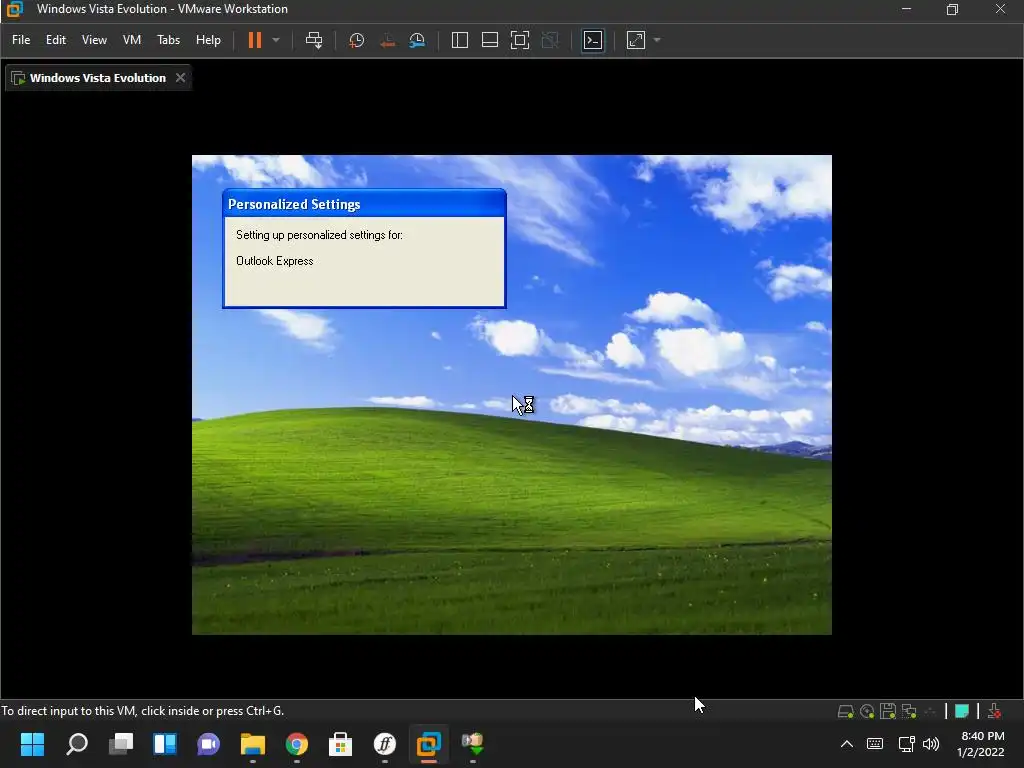Image resolution: width=1024 pixels, height=768 pixels.
Task: Click the green arrow app on the taskbar
Action: (472, 744)
